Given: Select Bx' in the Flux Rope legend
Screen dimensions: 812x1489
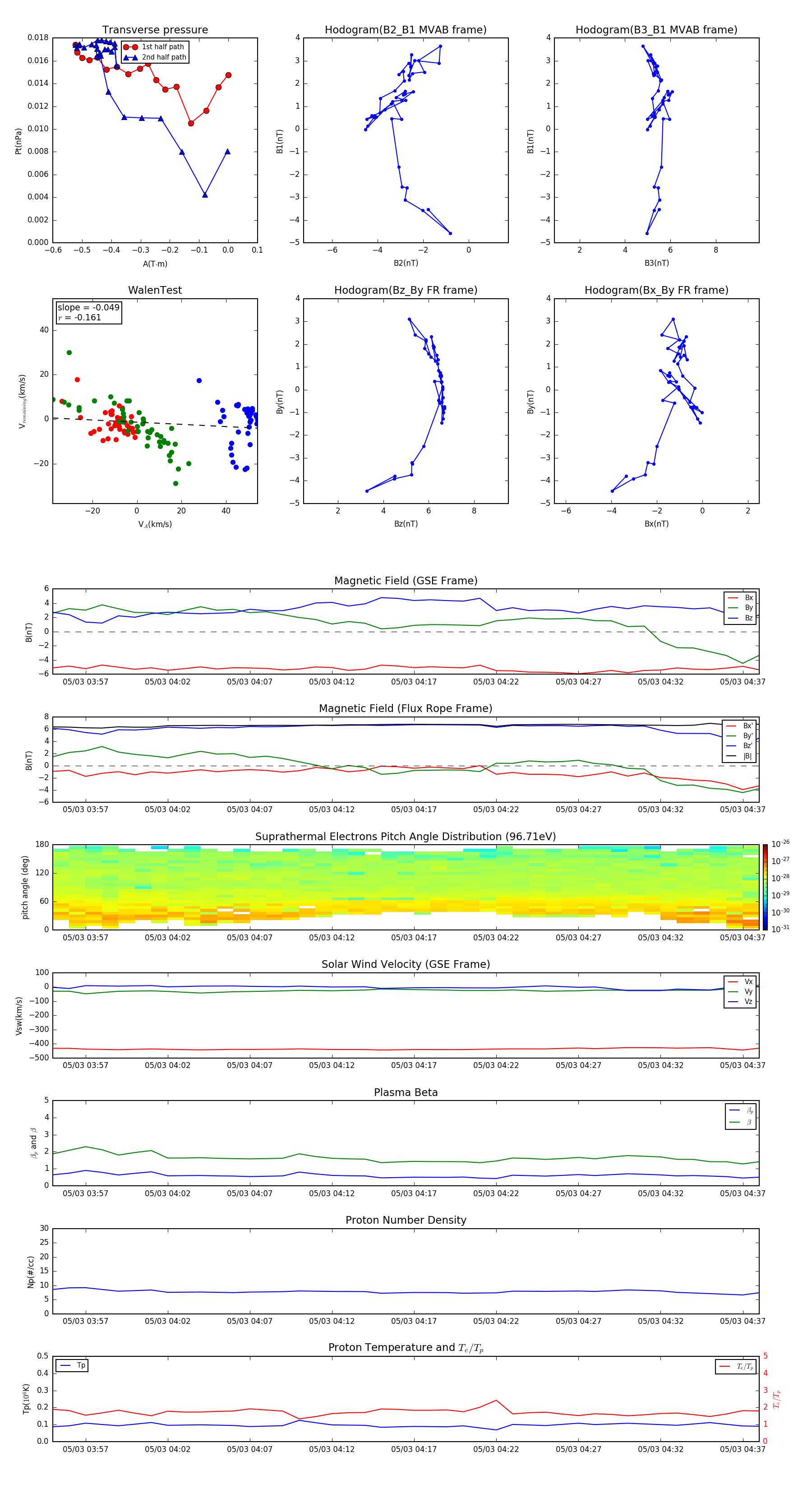Looking at the screenshot, I should [740, 726].
